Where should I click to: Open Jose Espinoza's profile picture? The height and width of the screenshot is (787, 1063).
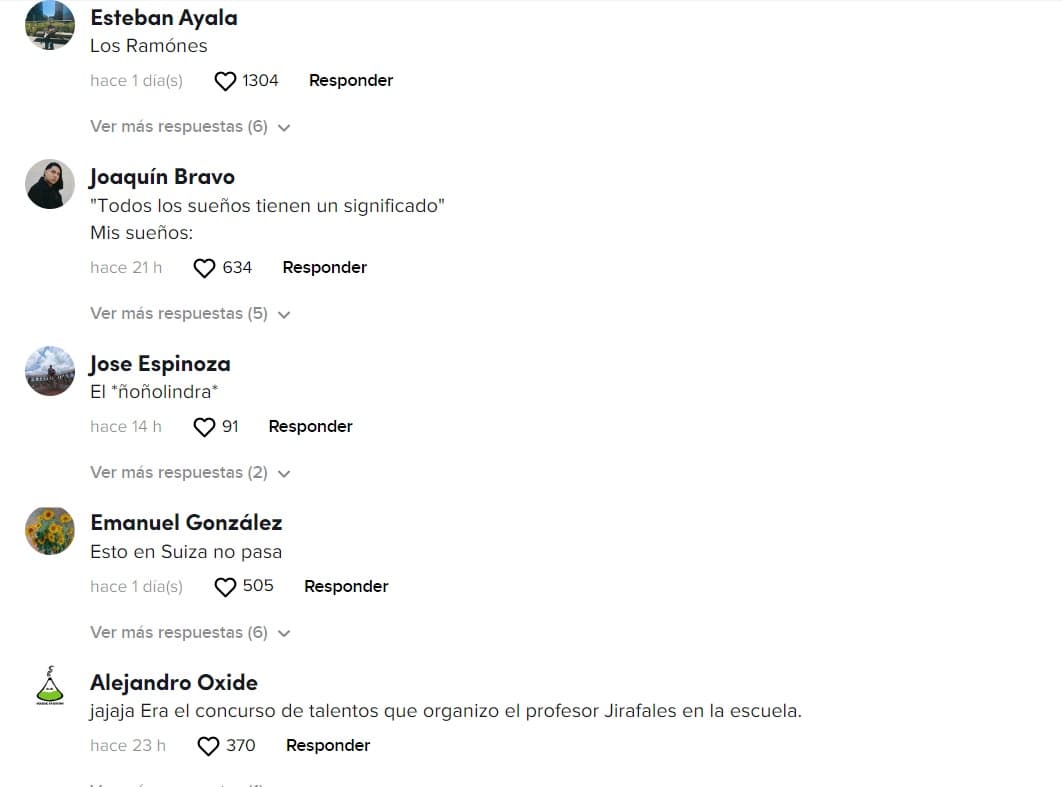pyautogui.click(x=49, y=371)
